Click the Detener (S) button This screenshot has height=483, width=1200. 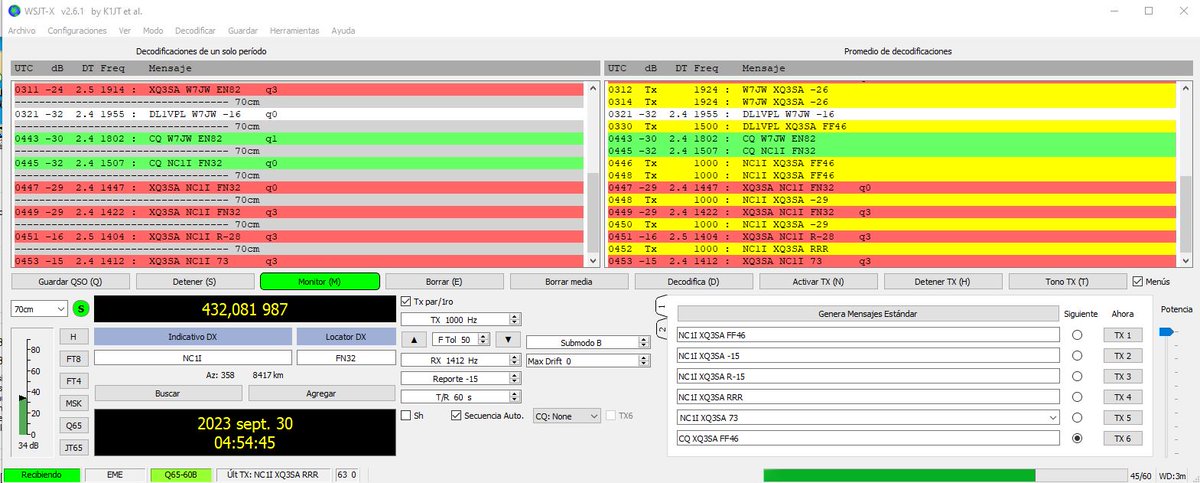pyautogui.click(x=195, y=282)
